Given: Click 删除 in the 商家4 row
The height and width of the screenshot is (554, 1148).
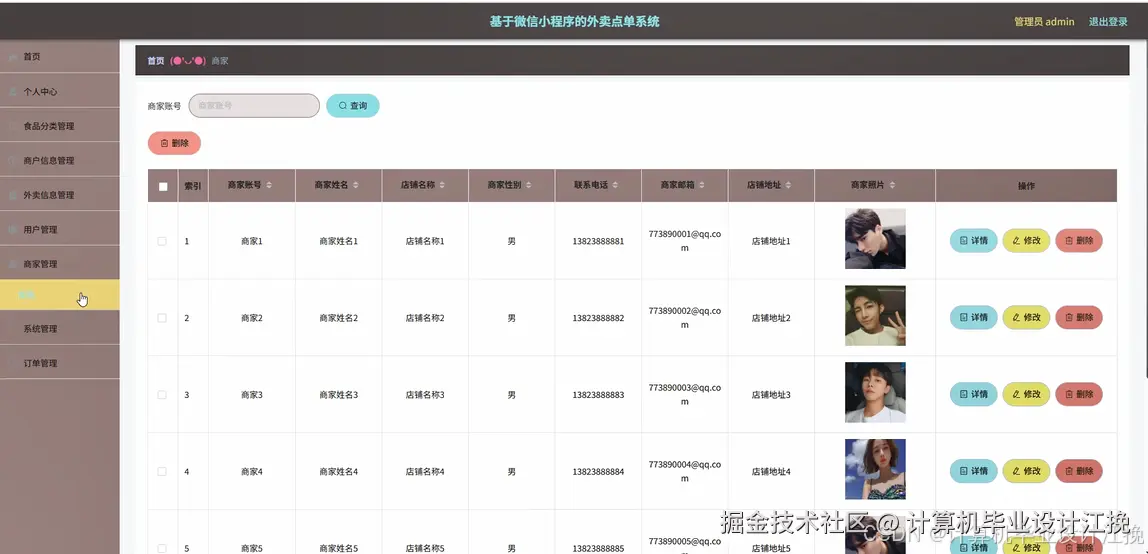Looking at the screenshot, I should (1079, 471).
